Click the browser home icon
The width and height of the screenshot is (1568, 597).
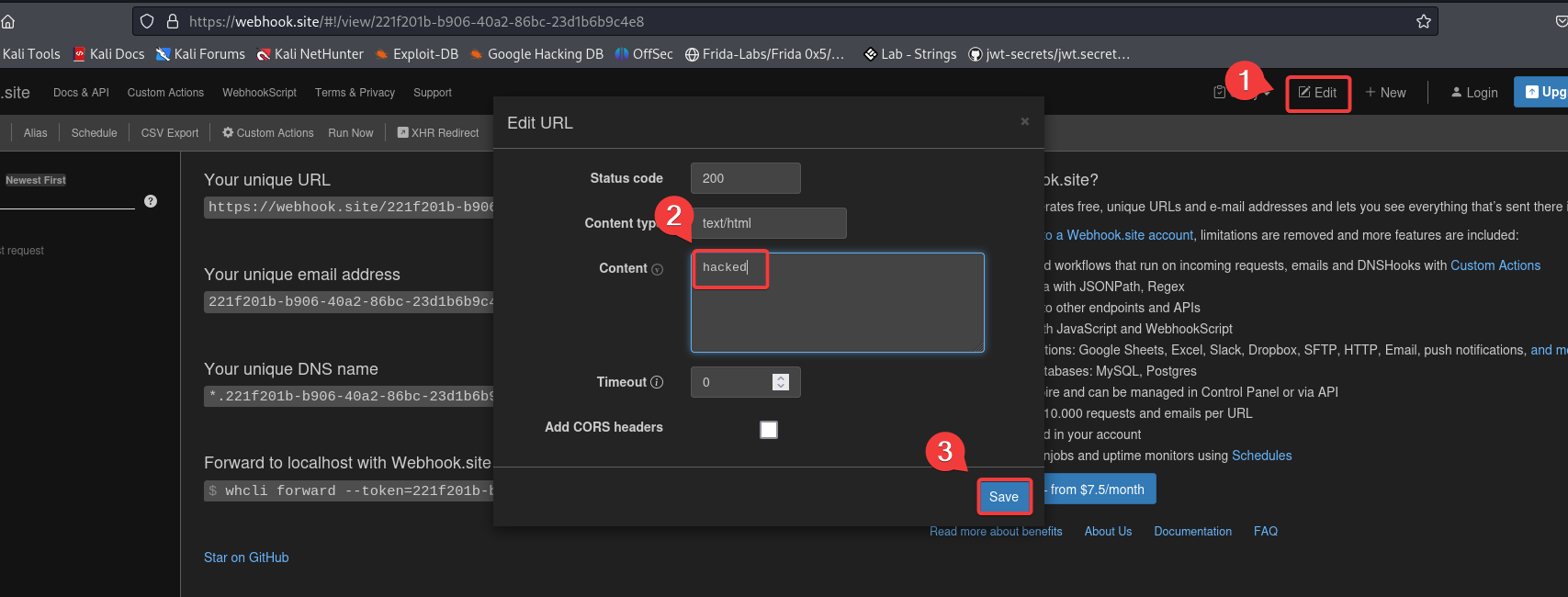[x=8, y=21]
